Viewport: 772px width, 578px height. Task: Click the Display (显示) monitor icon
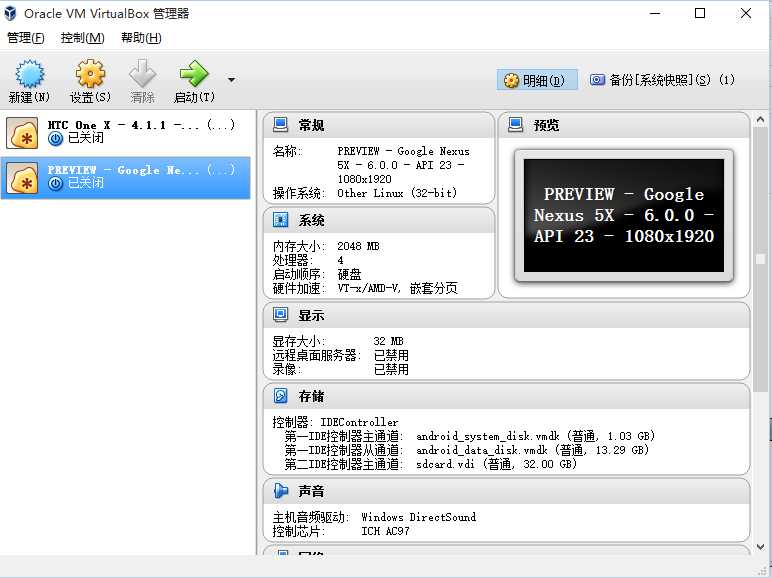coord(280,315)
